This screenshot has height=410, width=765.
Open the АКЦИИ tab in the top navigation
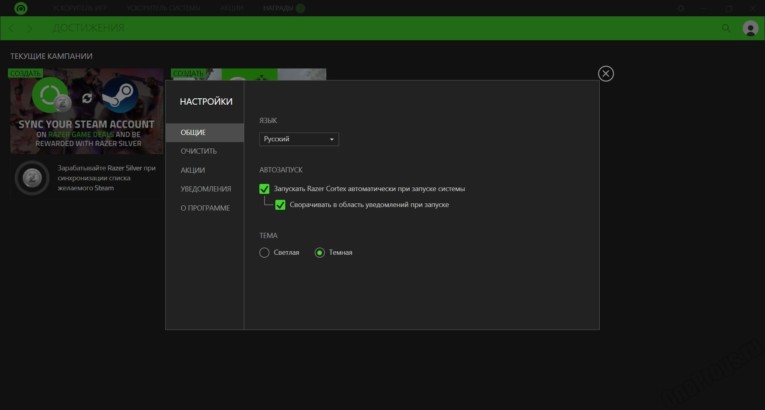[232, 8]
